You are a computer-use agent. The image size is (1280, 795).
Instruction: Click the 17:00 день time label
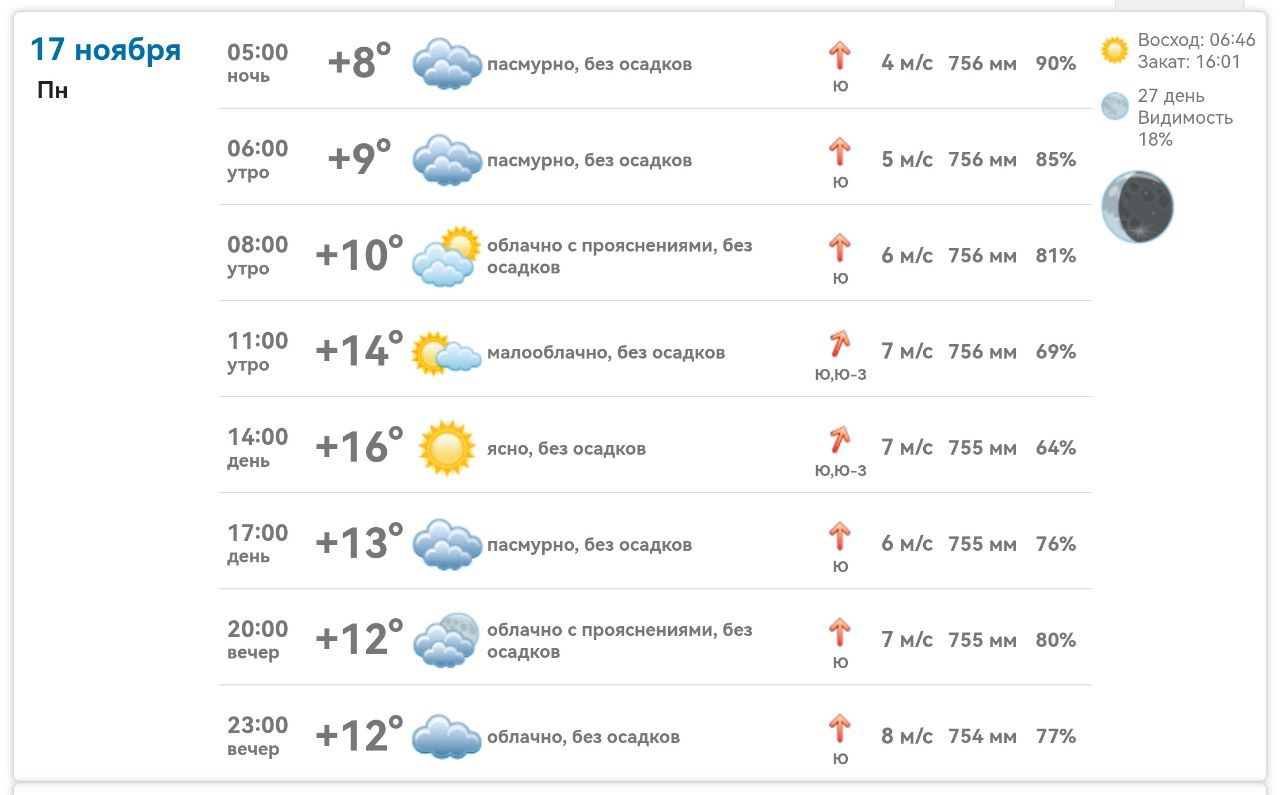click(257, 543)
